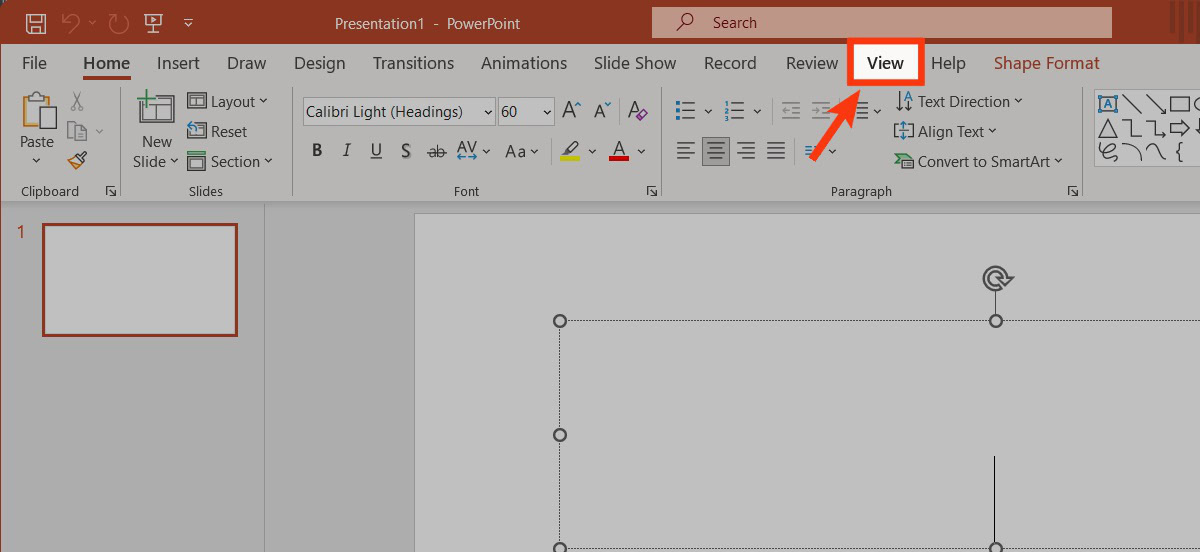1200x552 pixels.
Task: Apply Text Shadow formatting
Action: click(x=405, y=151)
